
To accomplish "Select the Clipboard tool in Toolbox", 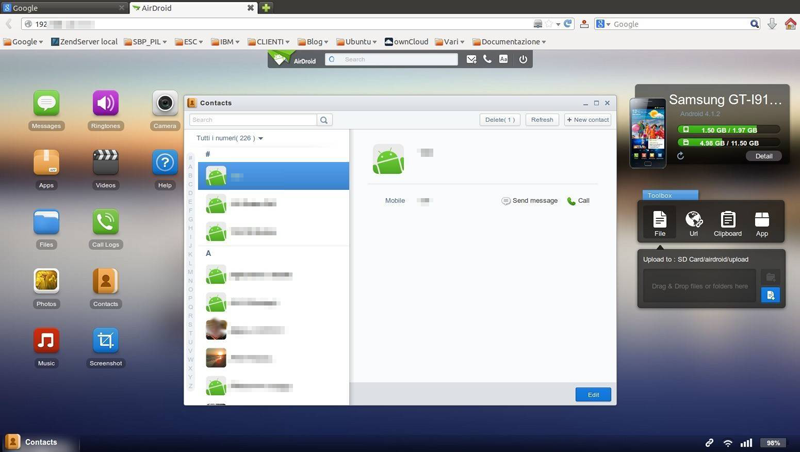I will click(x=727, y=222).
